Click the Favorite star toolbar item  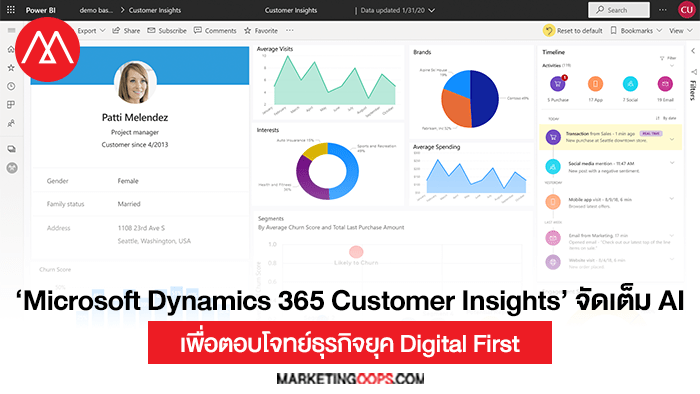pyautogui.click(x=261, y=31)
